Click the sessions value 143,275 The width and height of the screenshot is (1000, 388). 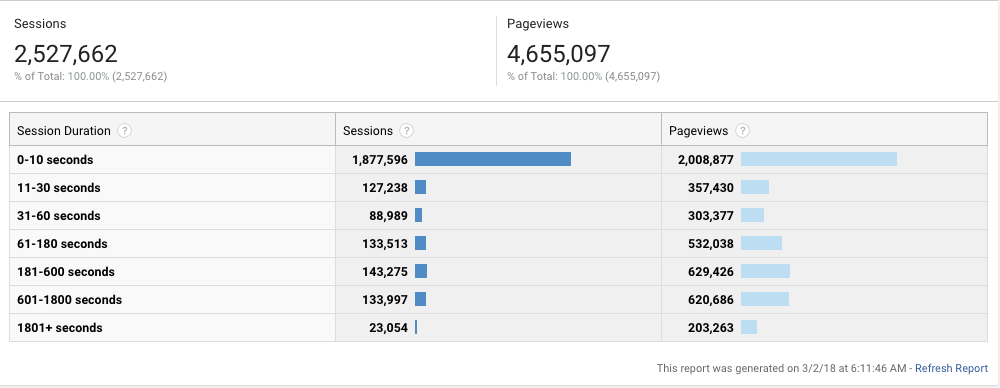(x=384, y=272)
